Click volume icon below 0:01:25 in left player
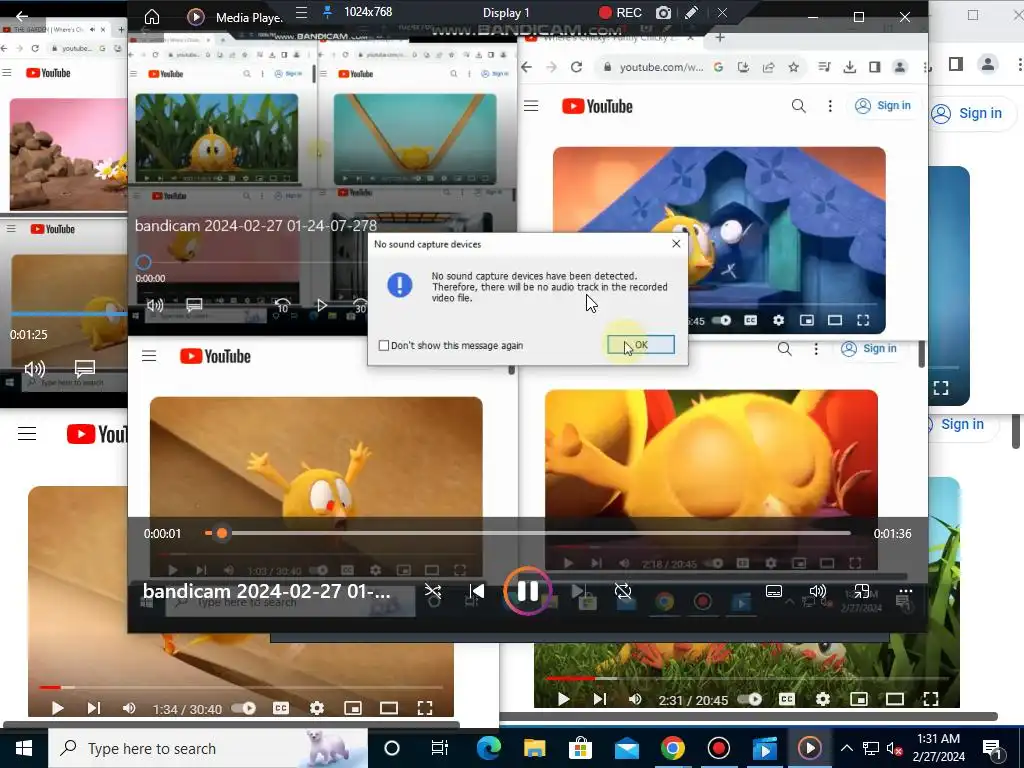The height and width of the screenshot is (768, 1024). click(35, 369)
